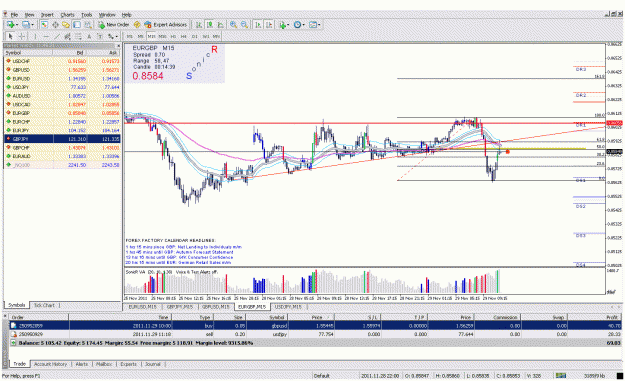Switch chart to candlesticks style

[x=209, y=25]
